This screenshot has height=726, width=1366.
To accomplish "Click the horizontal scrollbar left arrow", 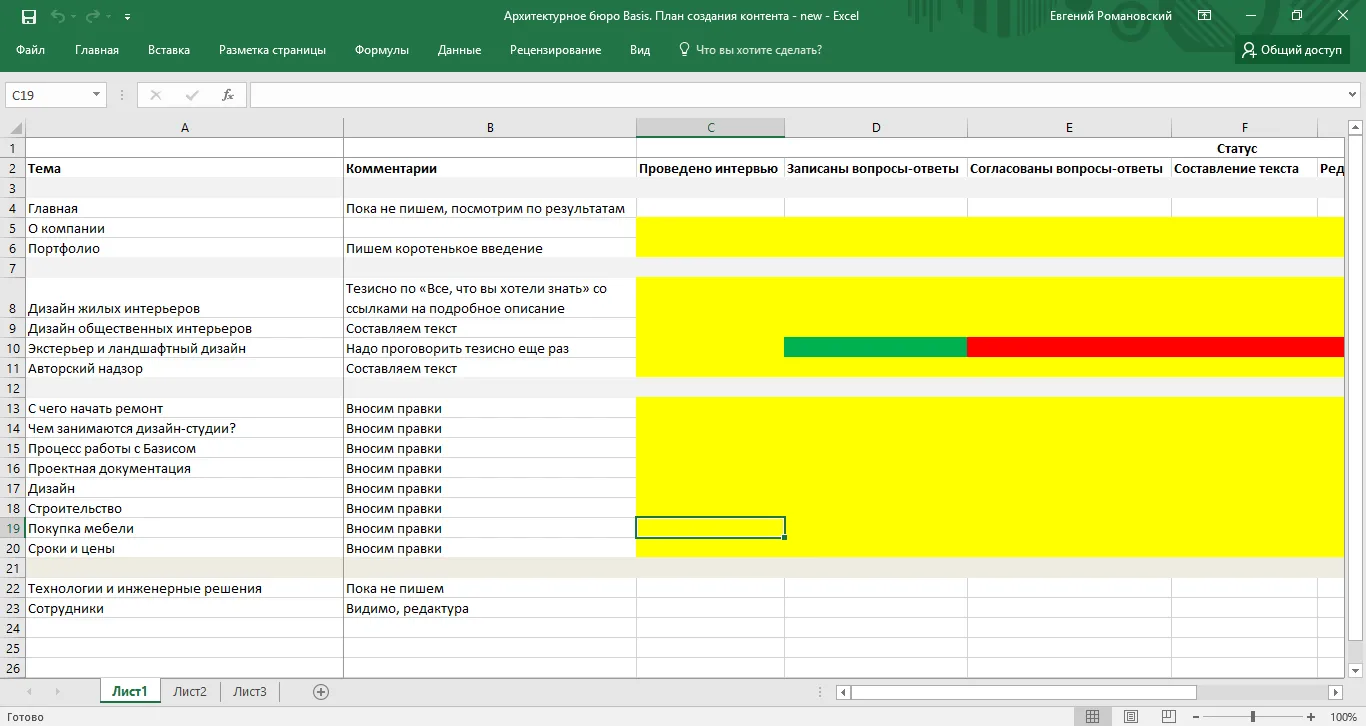I will (843, 692).
